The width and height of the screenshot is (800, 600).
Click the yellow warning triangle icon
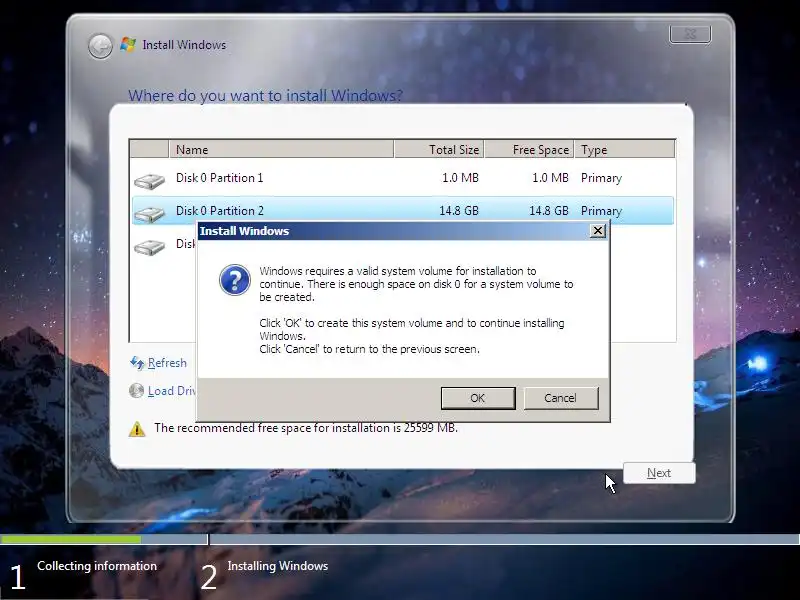pyautogui.click(x=137, y=429)
